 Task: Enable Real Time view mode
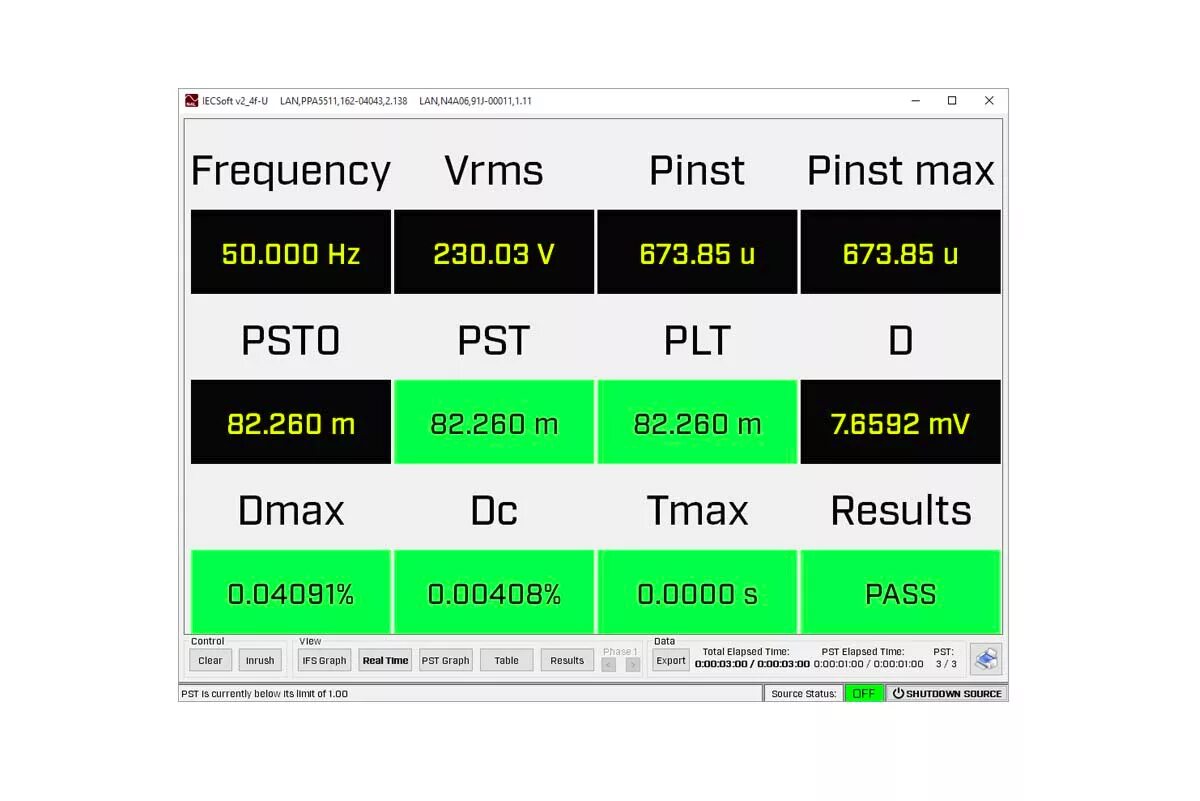pyautogui.click(x=385, y=660)
